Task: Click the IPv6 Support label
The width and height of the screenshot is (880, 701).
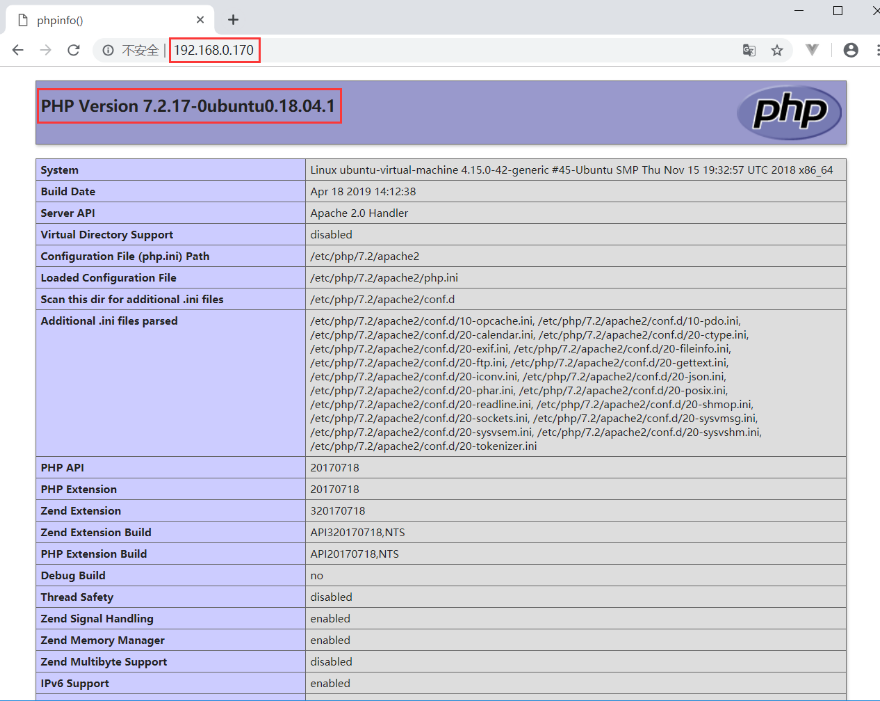Action: (x=75, y=684)
